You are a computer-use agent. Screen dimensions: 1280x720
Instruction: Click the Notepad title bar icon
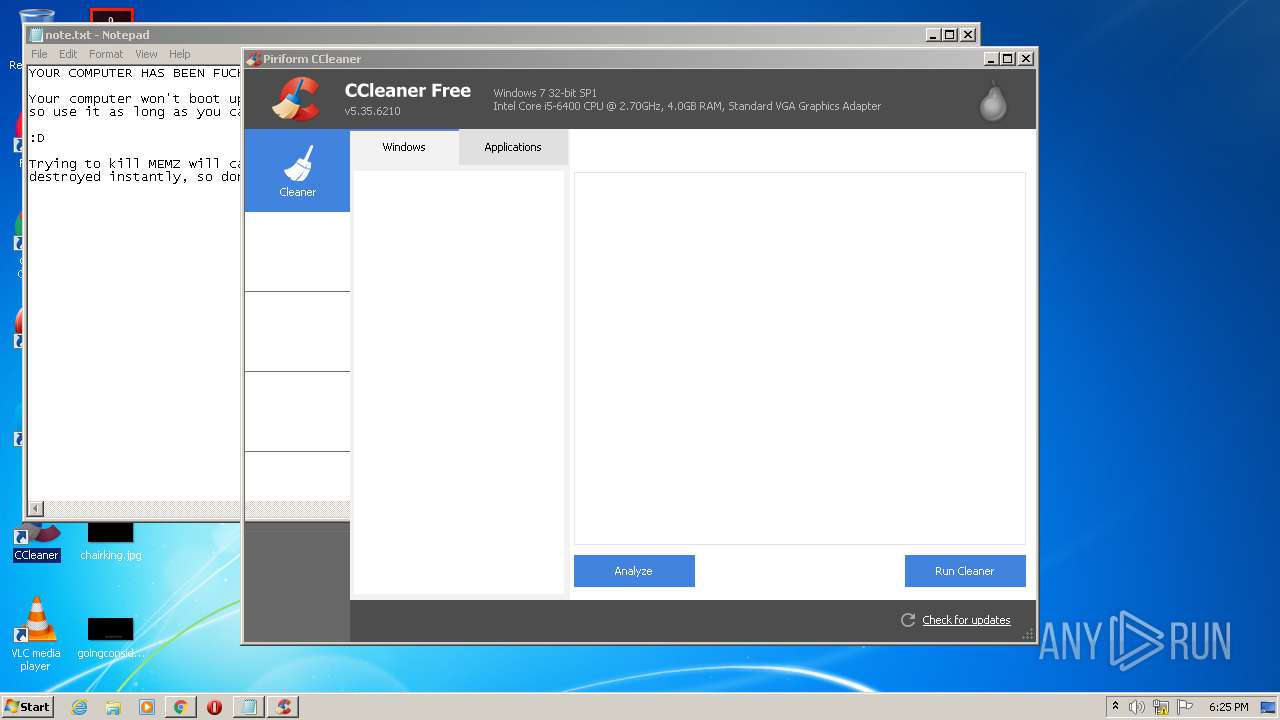pyautogui.click(x=36, y=35)
